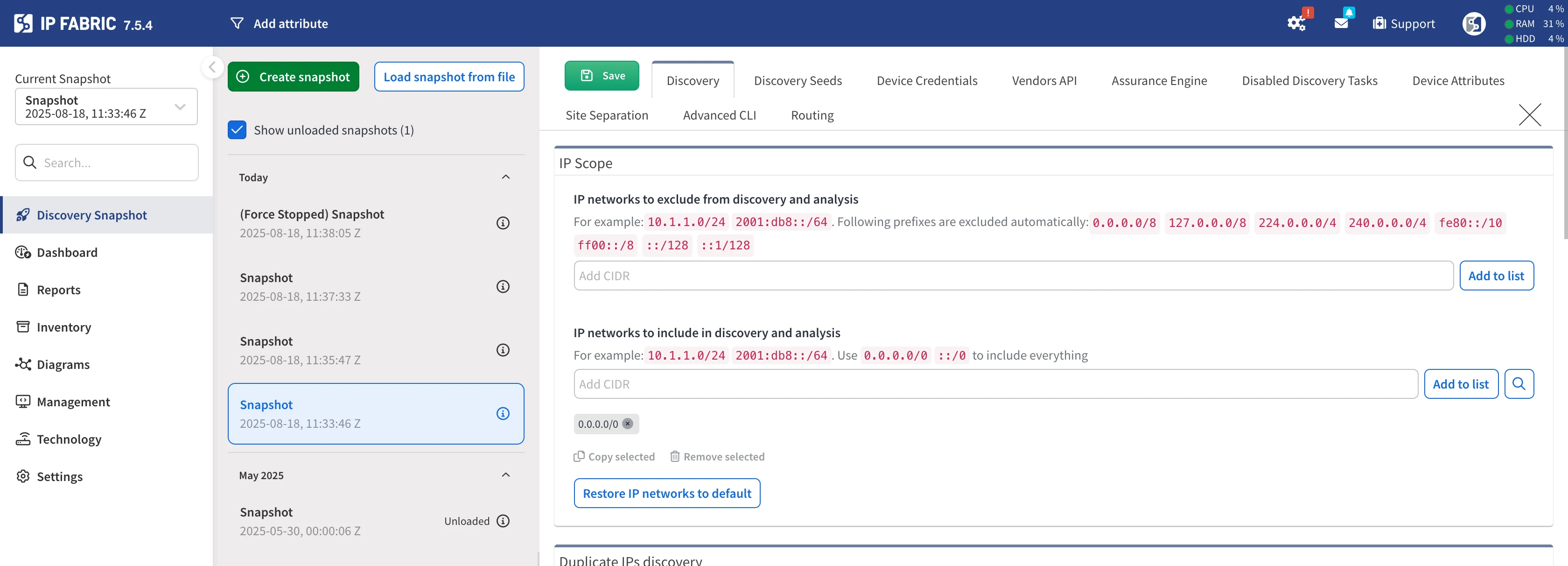Viewport: 1568px width, 566px height.
Task: Open Diagrams in the sidebar
Action: tap(63, 364)
